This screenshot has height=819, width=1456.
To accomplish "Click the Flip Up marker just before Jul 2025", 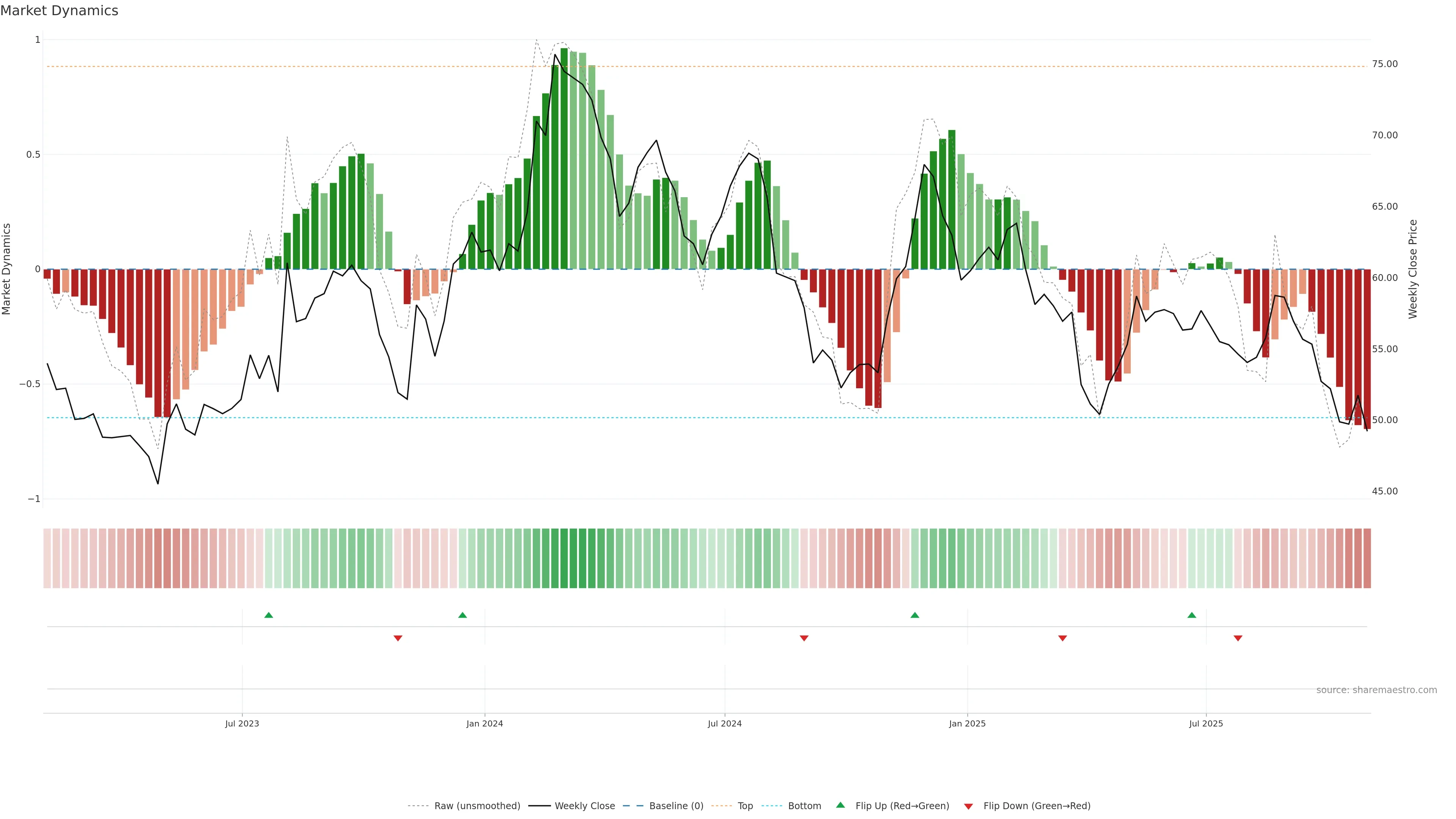I will 1191,615.
